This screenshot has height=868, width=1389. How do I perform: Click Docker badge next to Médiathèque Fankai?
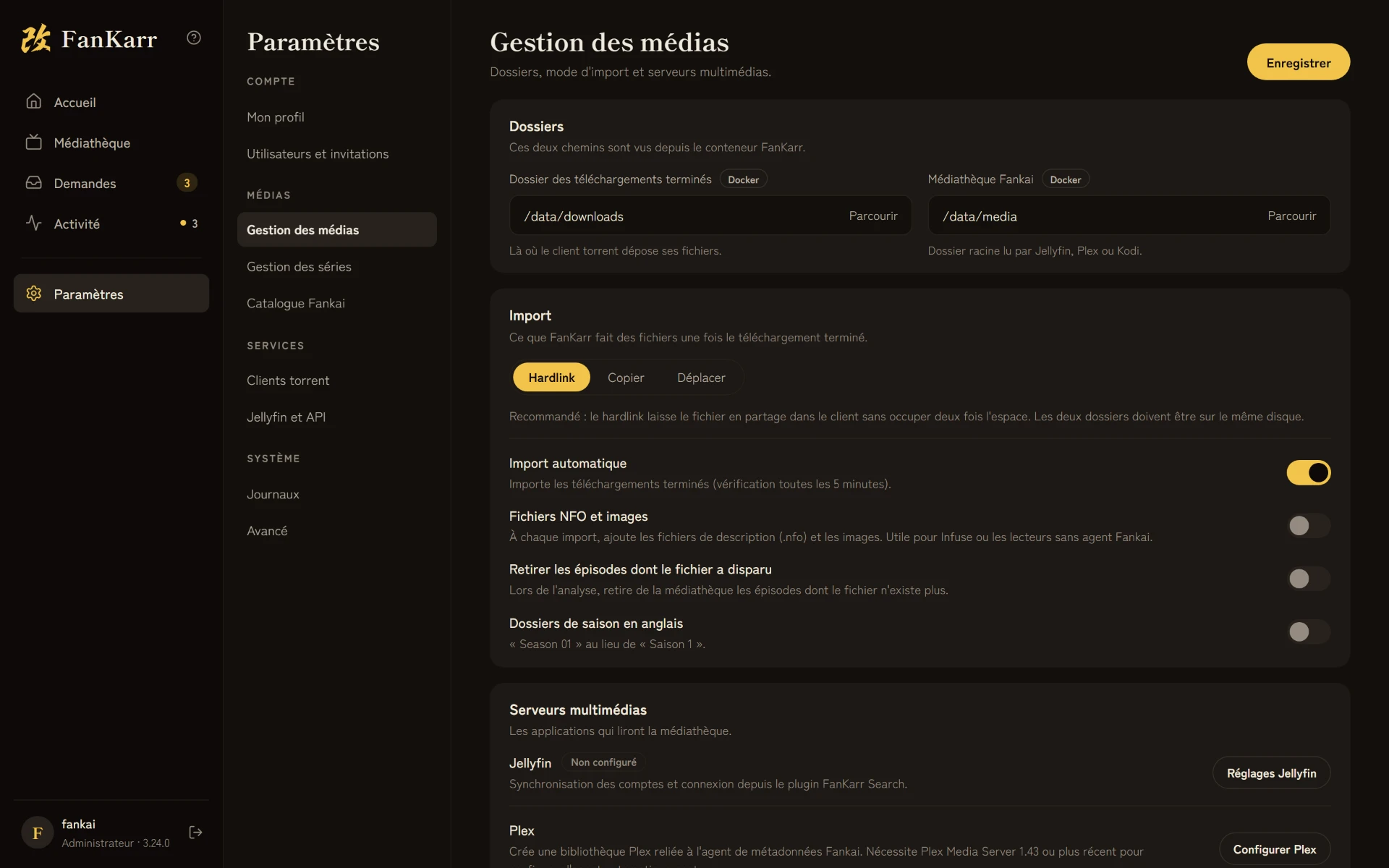click(x=1066, y=179)
